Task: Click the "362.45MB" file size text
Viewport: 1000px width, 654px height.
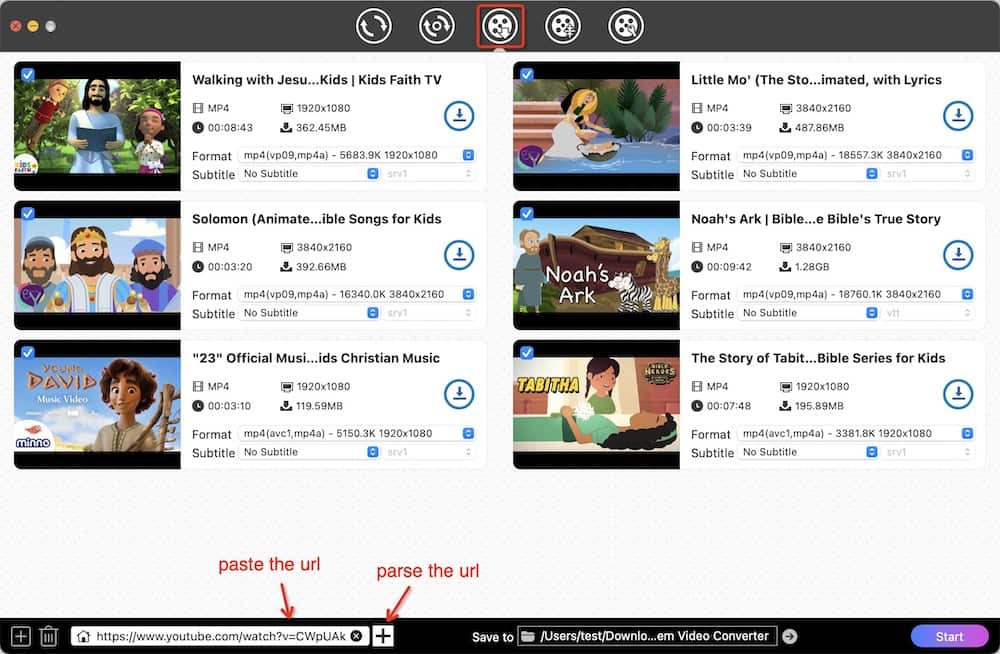Action: point(321,128)
